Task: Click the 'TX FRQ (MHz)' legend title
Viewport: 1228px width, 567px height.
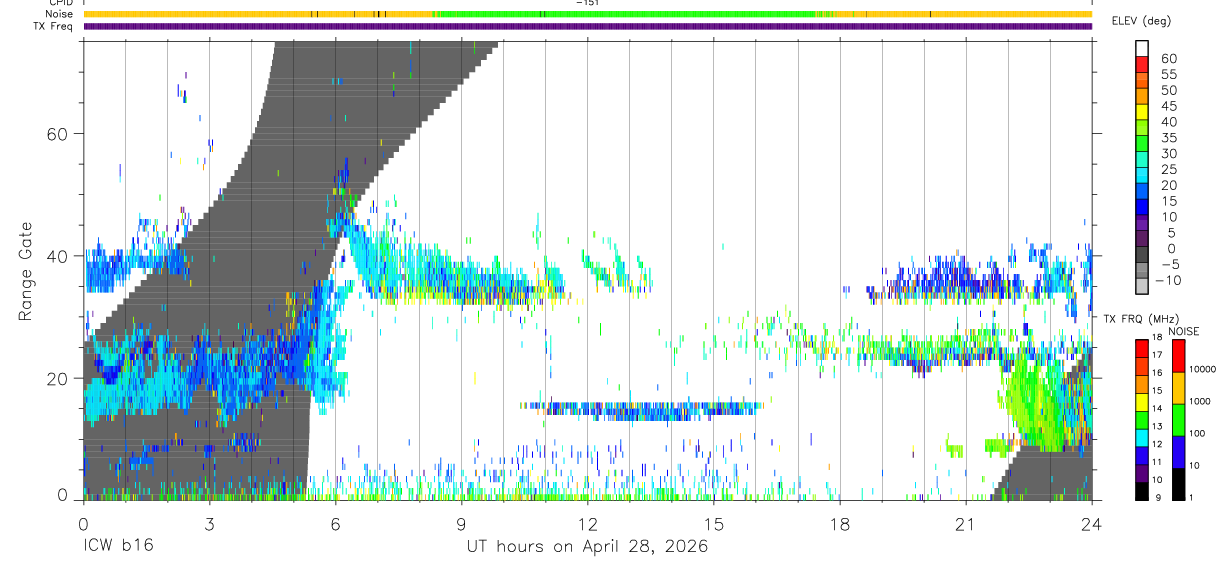Action: click(x=1140, y=318)
